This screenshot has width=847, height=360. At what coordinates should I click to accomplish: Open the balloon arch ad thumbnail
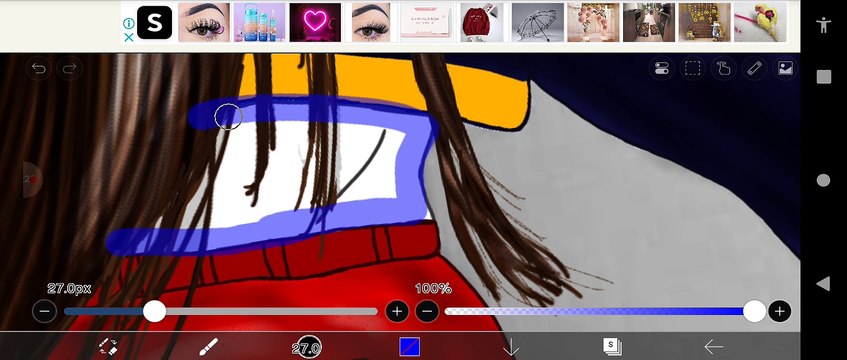[593, 22]
